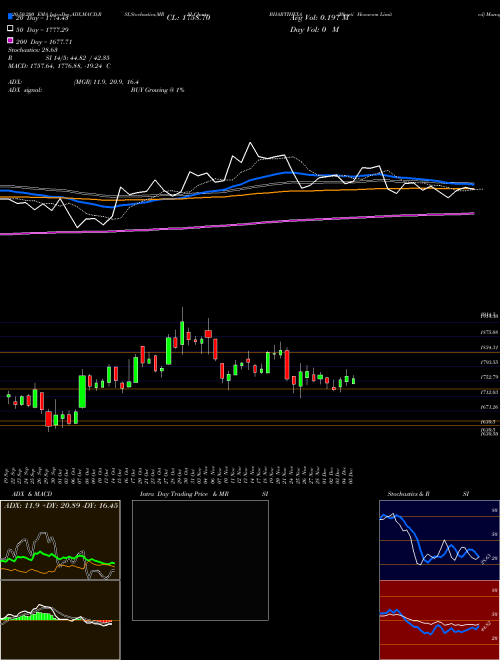
Task: Click the 1752.79 price axis label
Action: pos(489,377)
